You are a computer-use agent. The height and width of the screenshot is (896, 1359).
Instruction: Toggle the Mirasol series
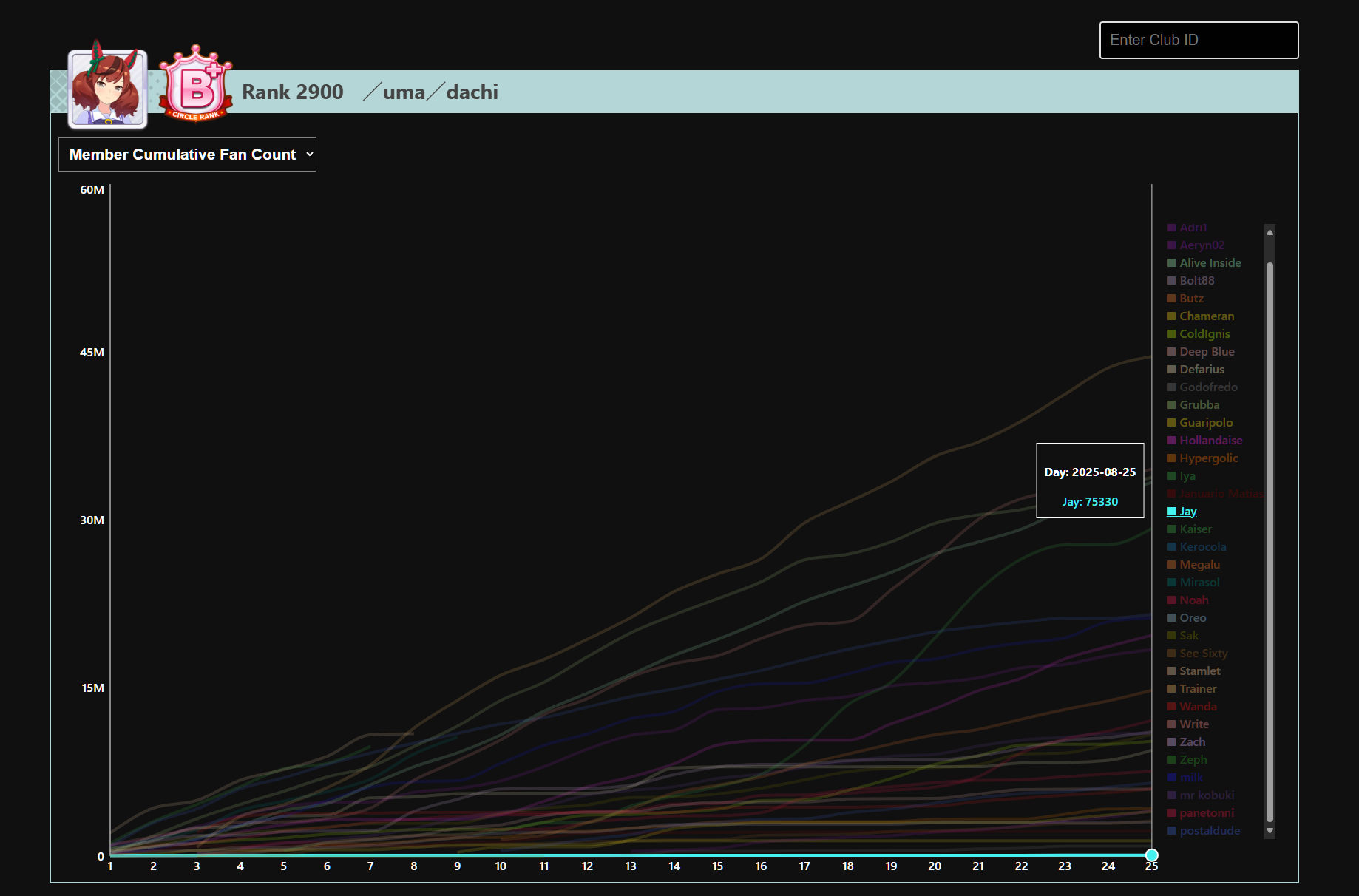(1193, 583)
